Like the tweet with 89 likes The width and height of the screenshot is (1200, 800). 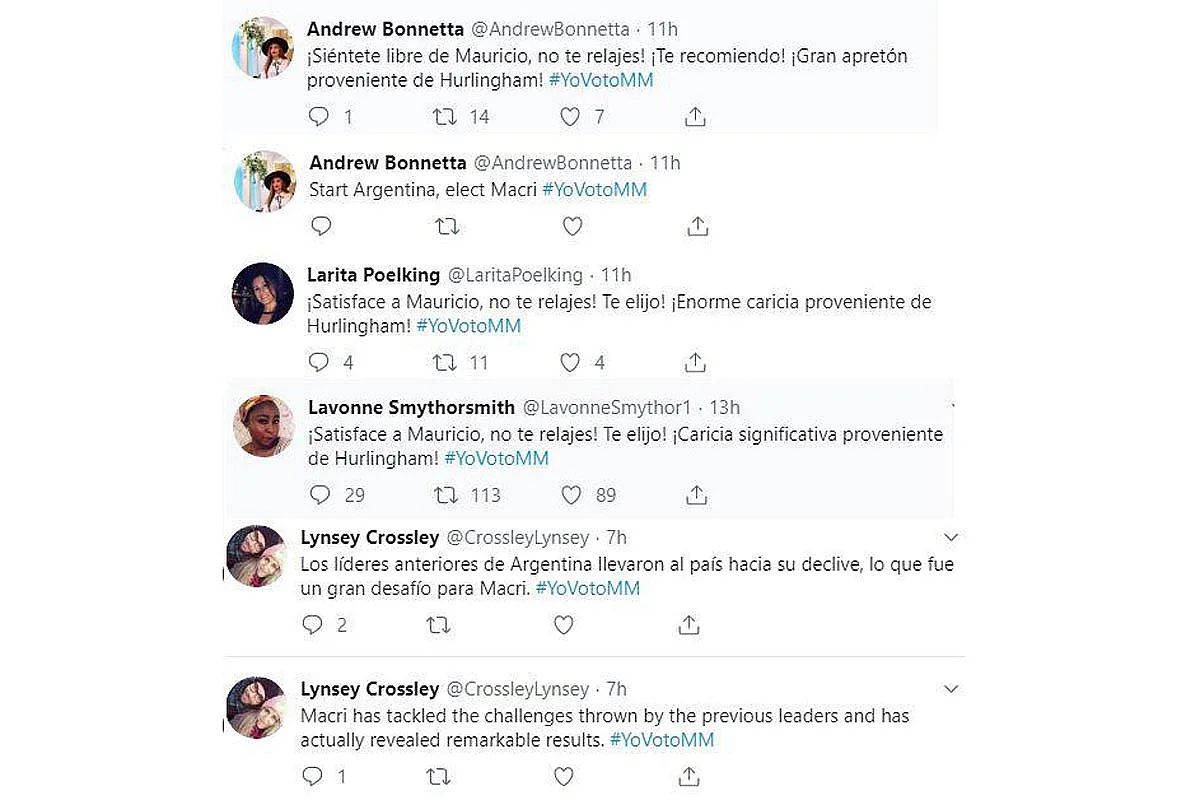[x=572, y=494]
